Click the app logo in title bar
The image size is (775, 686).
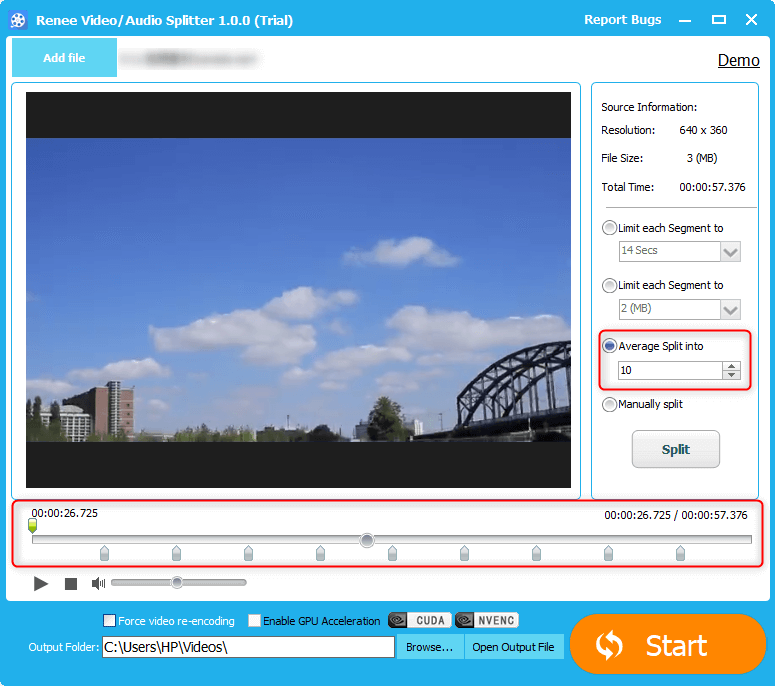[x=18, y=20]
